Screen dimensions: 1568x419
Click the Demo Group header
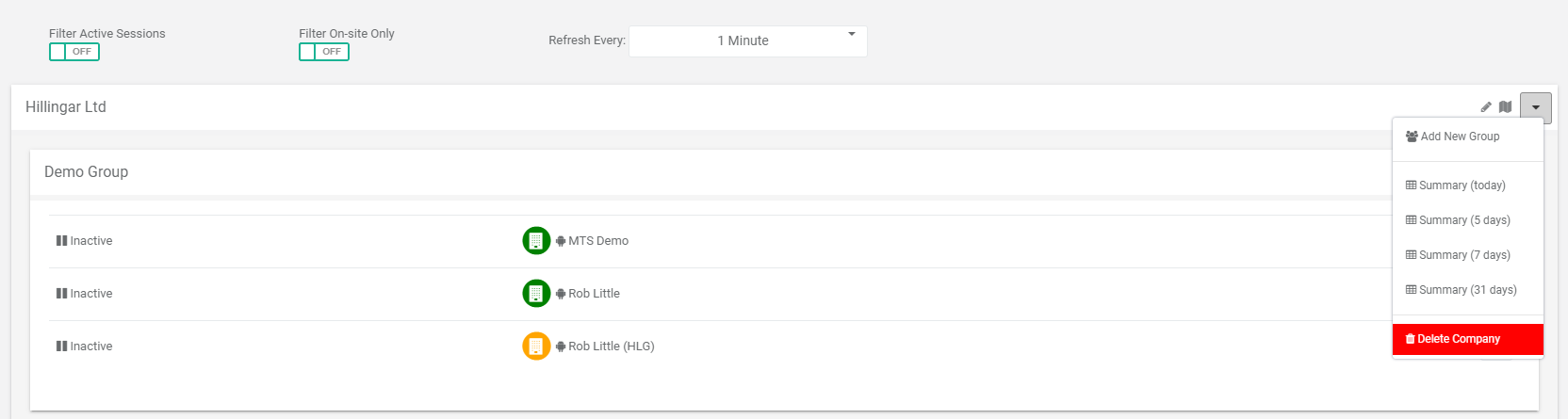86,172
